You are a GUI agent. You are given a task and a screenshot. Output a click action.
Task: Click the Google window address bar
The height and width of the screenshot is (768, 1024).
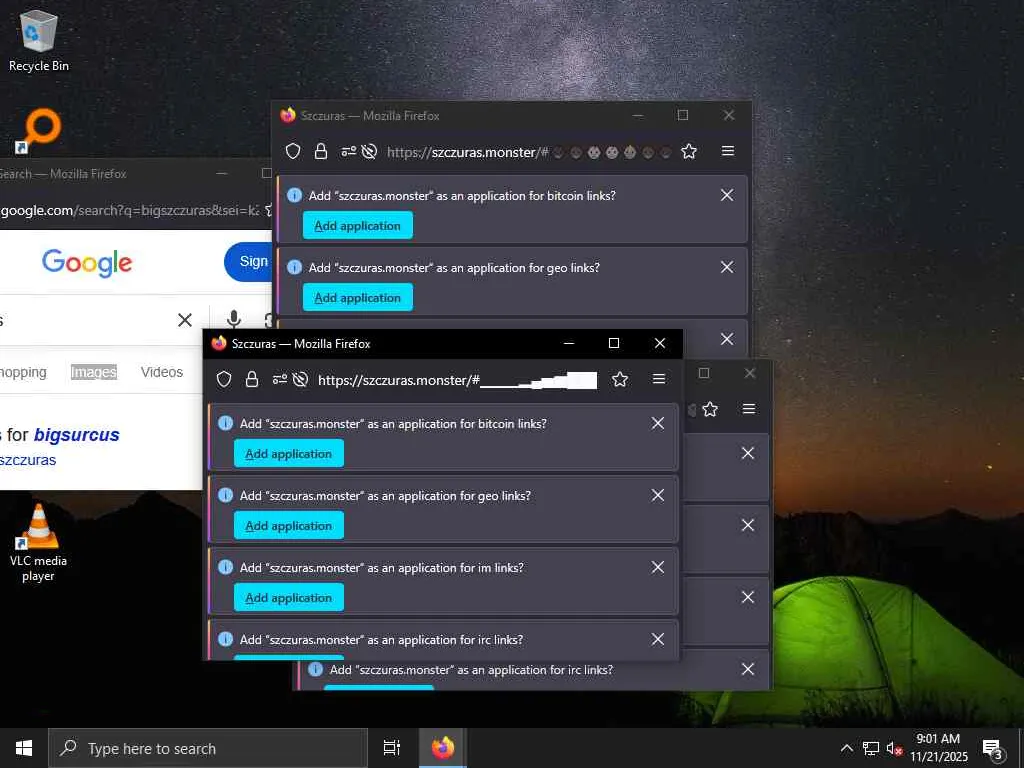(129, 210)
